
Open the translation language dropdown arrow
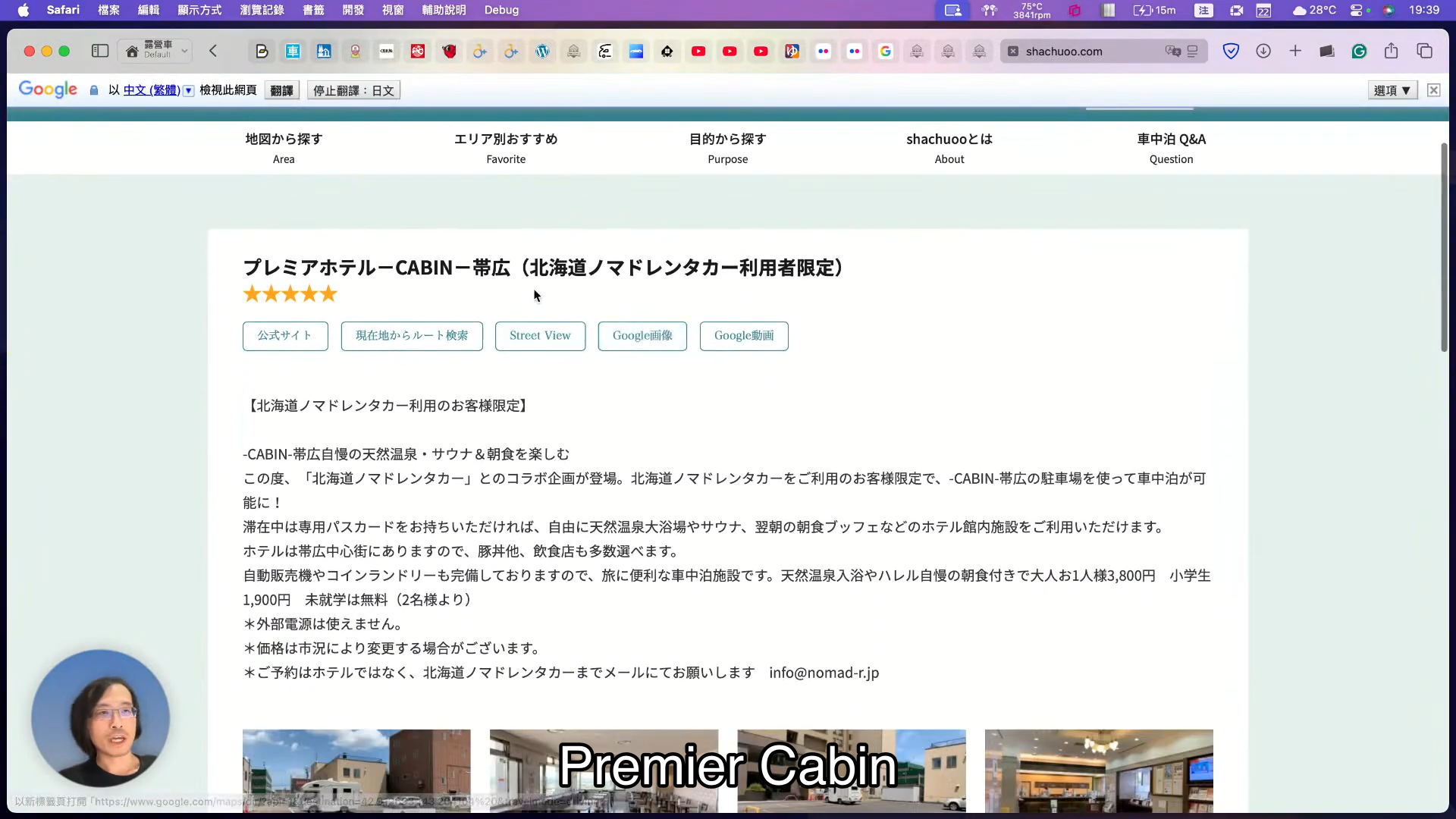click(x=189, y=90)
